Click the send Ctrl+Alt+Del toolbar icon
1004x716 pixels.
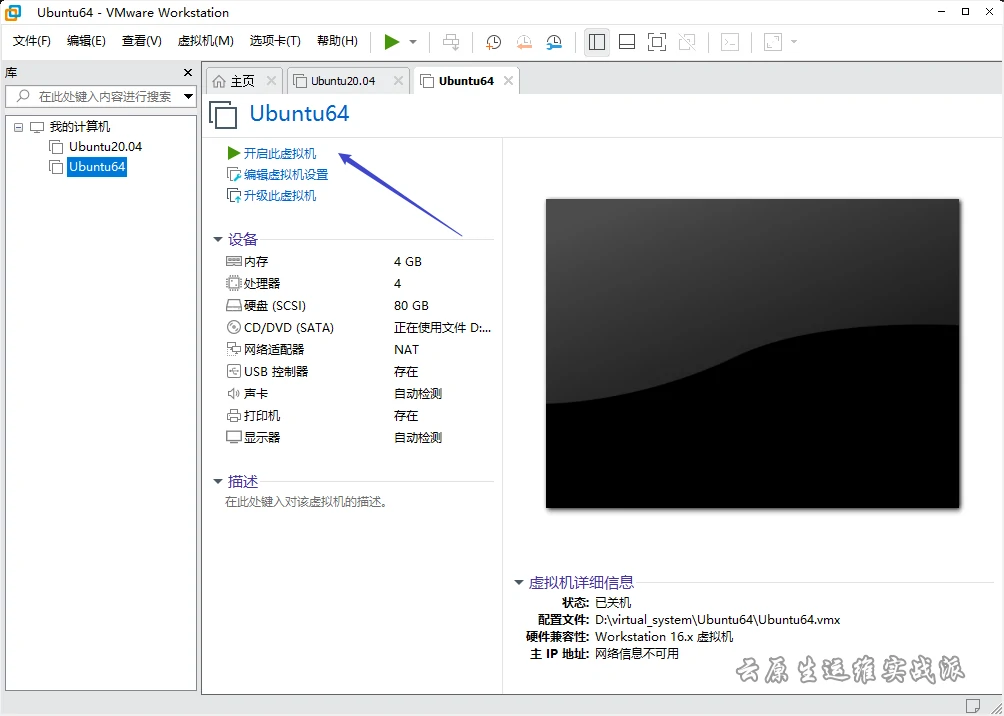pyautogui.click(x=451, y=42)
